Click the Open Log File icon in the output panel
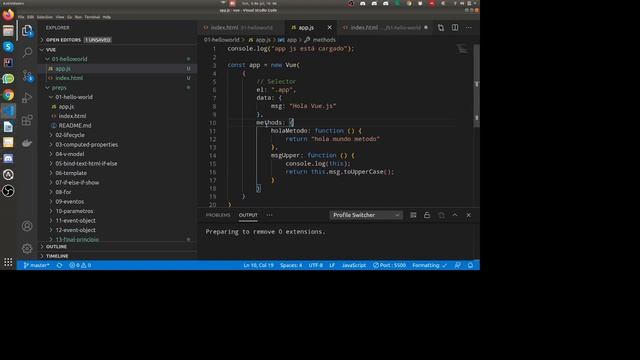 [x=441, y=215]
